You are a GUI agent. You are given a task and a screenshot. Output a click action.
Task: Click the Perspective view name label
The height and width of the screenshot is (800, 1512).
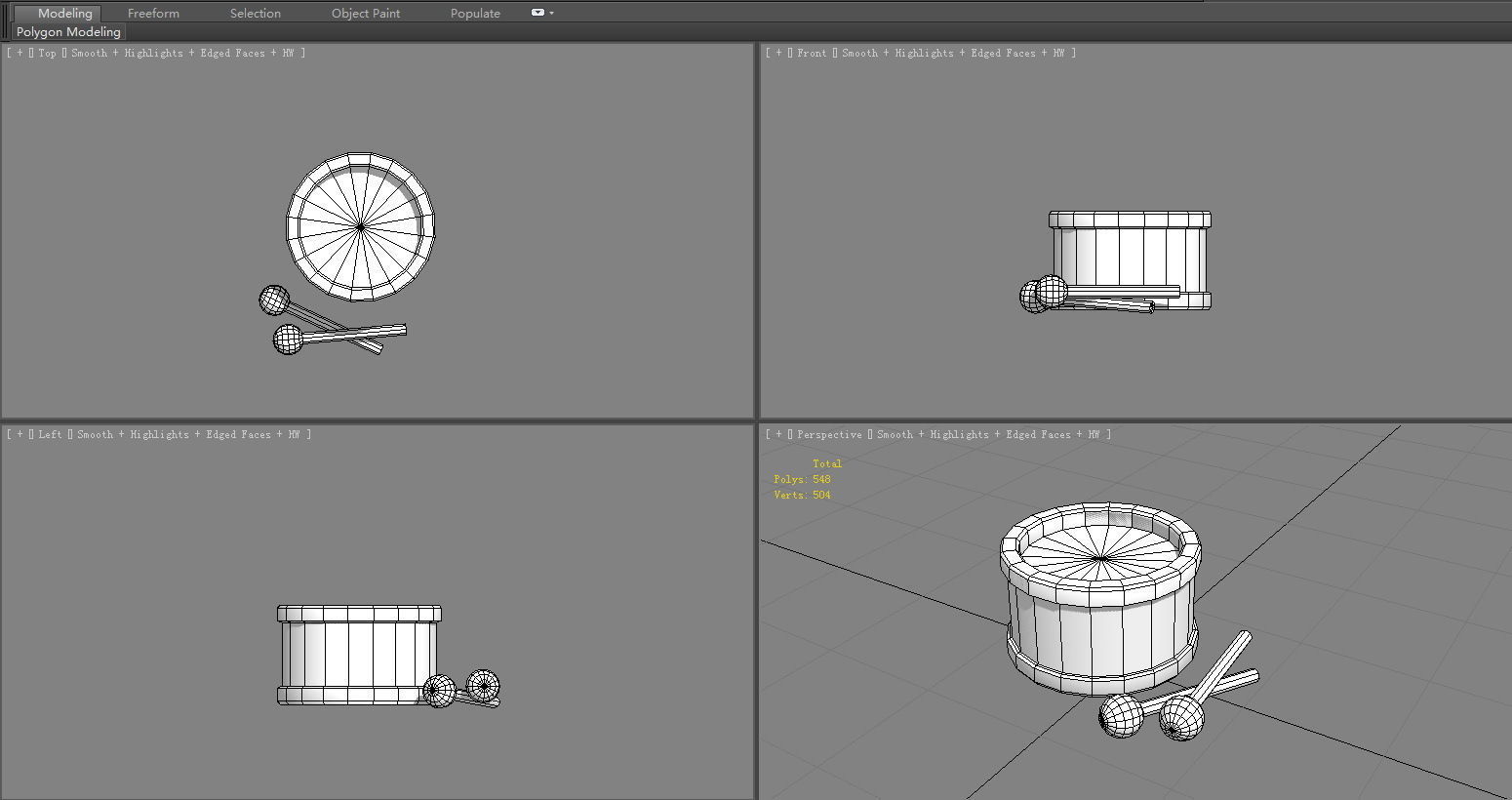pos(829,435)
